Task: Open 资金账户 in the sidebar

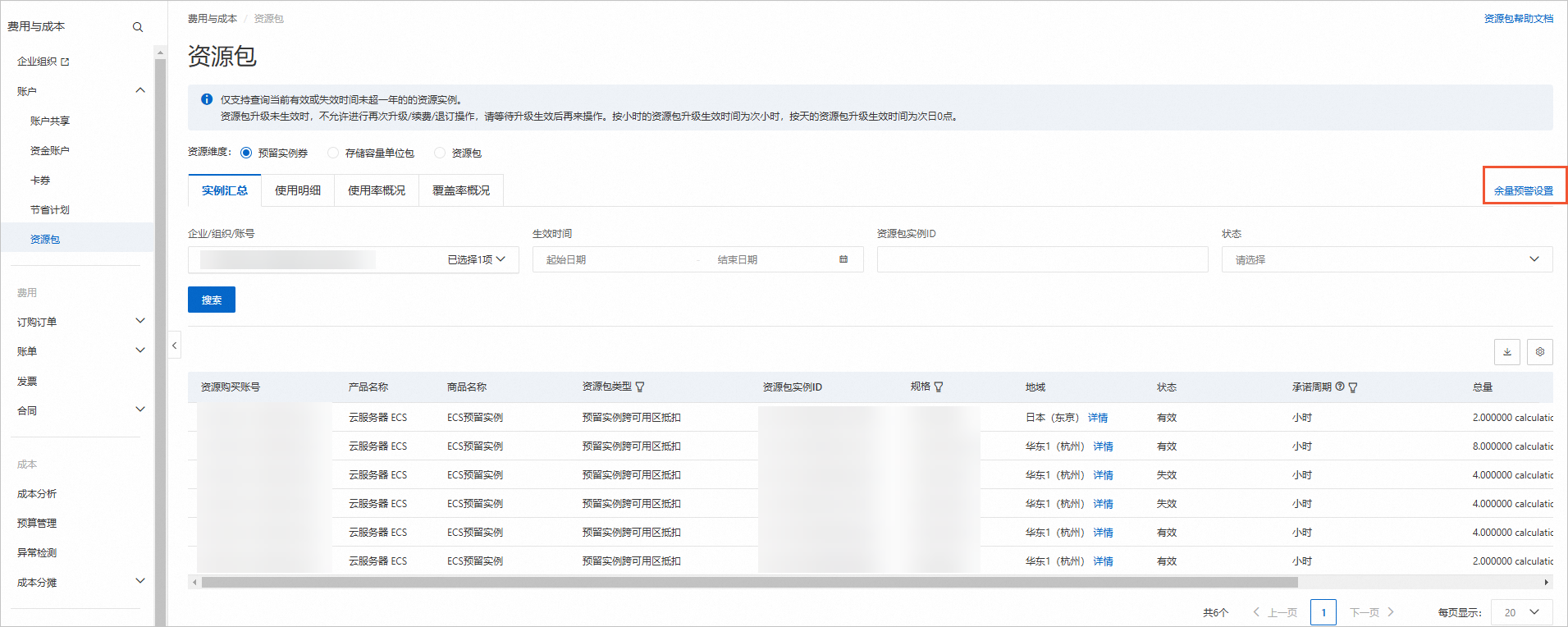Action: point(50,150)
